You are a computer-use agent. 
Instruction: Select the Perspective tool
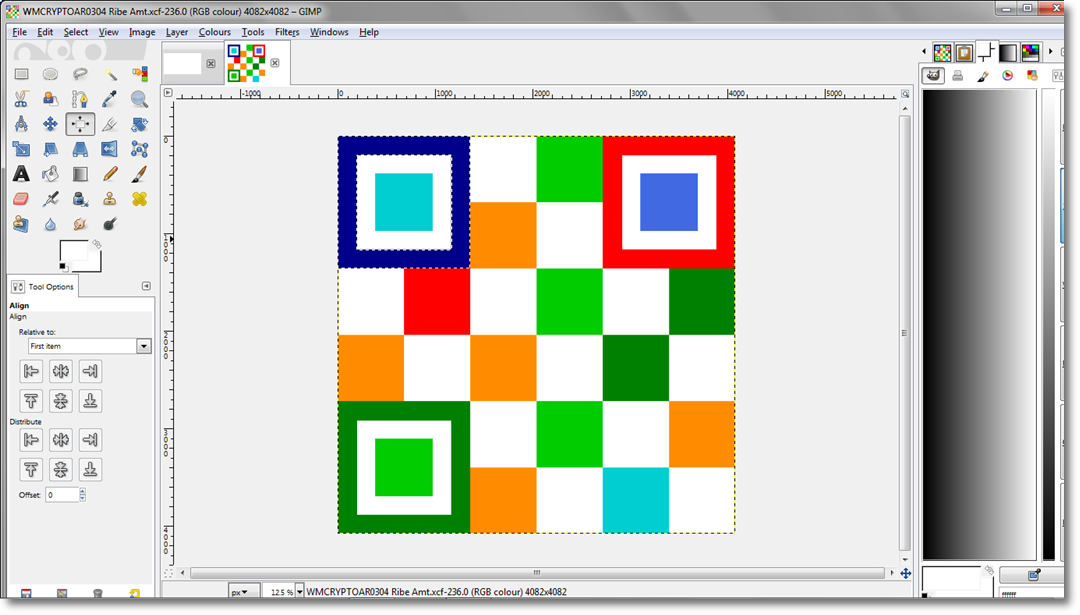tap(80, 149)
